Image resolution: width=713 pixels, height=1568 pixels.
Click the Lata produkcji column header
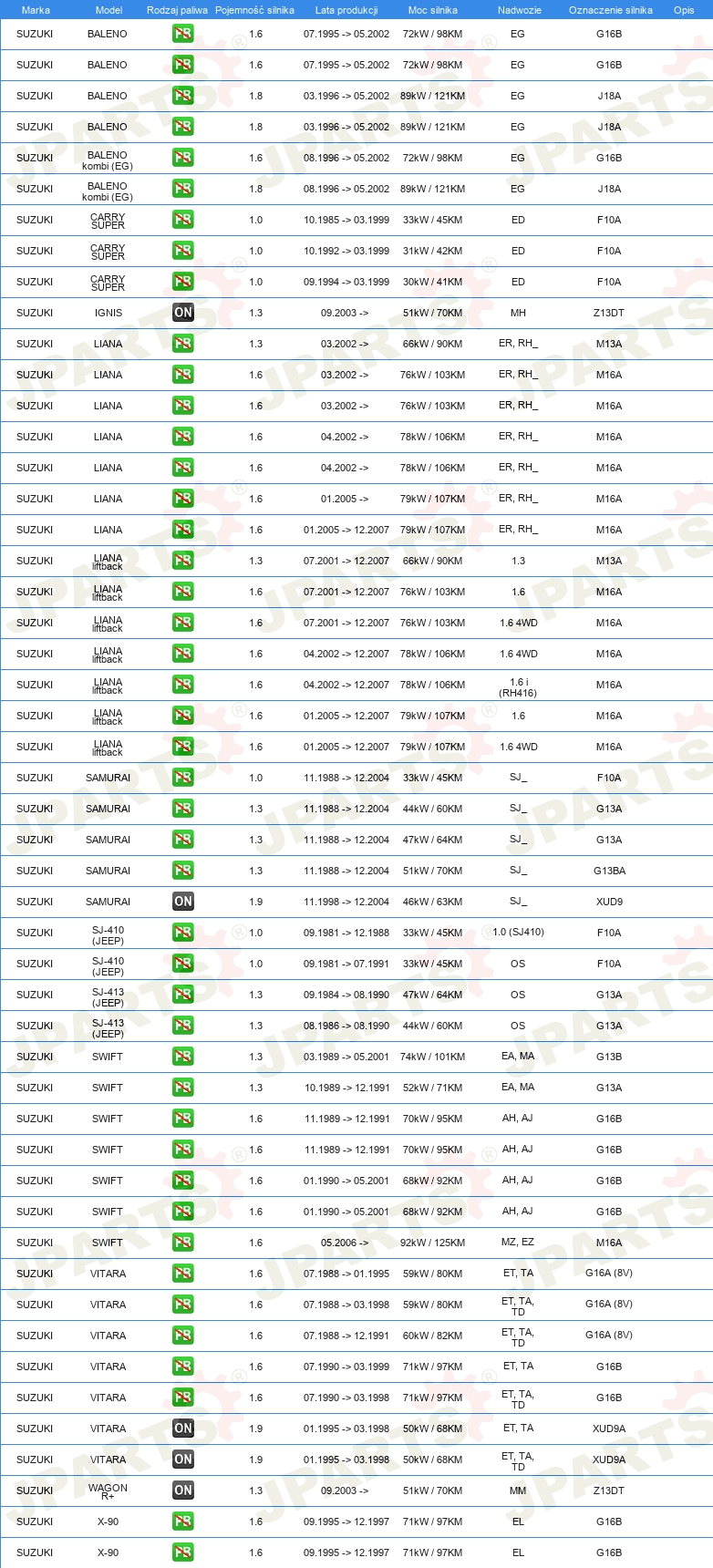click(x=346, y=10)
